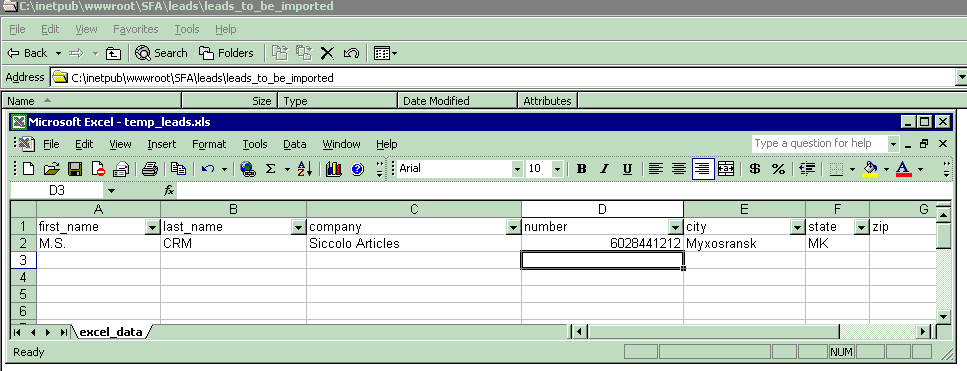Click Move To icon in Explorer toolbar
The height and width of the screenshot is (371, 967).
(x=281, y=53)
